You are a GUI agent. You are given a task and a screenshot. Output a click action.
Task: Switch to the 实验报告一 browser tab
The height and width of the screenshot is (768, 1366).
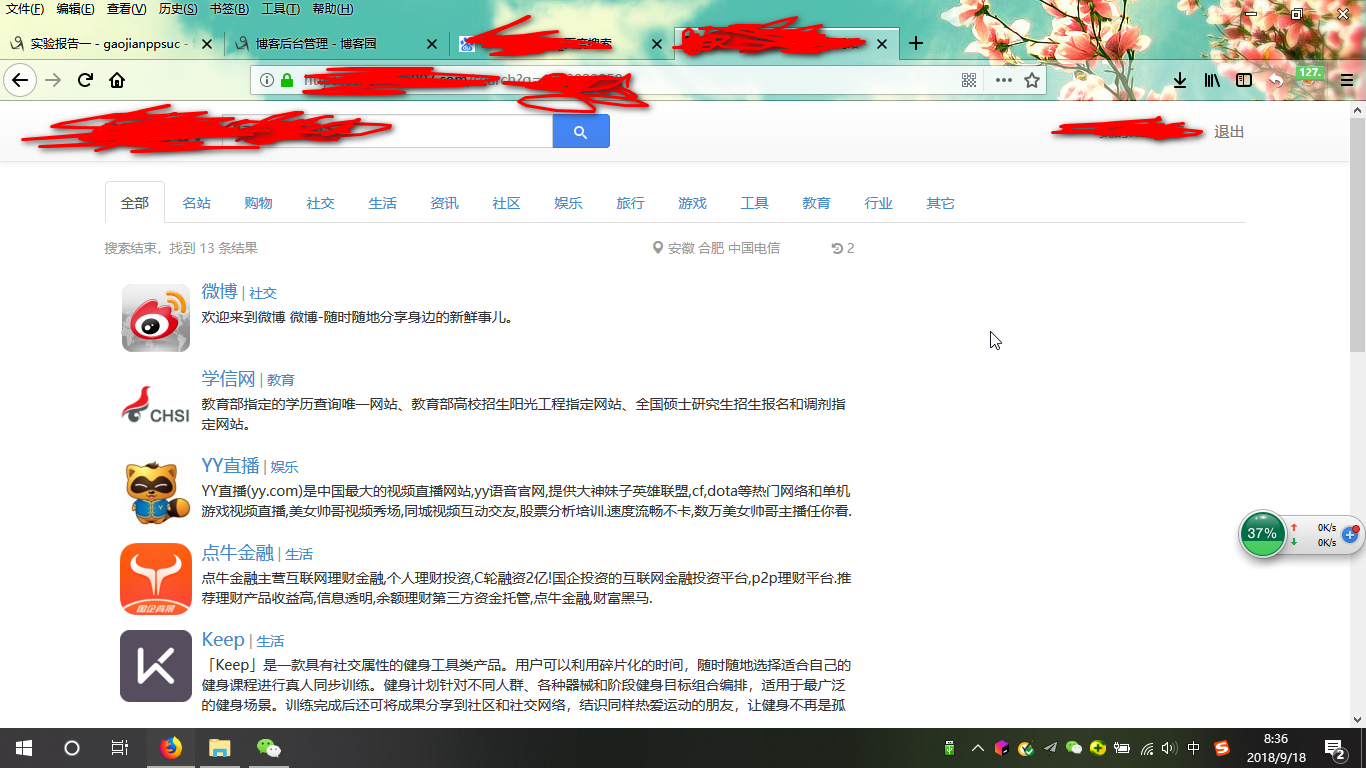[x=110, y=44]
